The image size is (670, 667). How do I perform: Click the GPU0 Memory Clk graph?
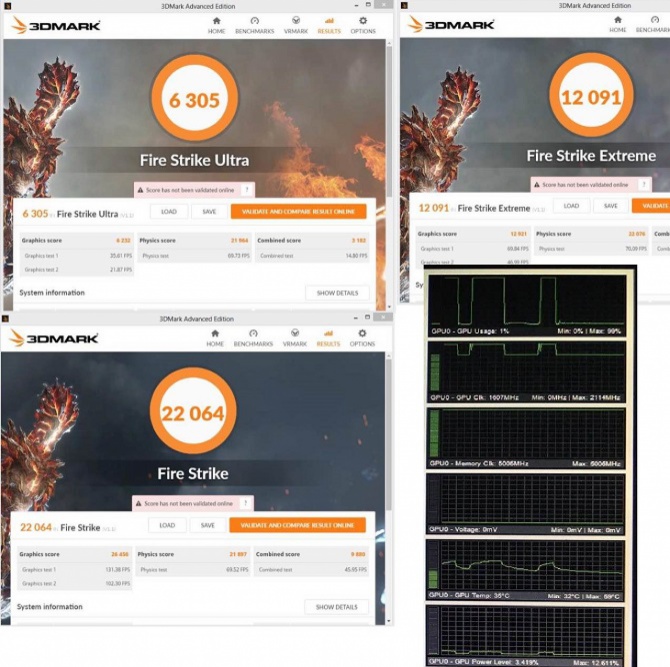click(x=526, y=438)
